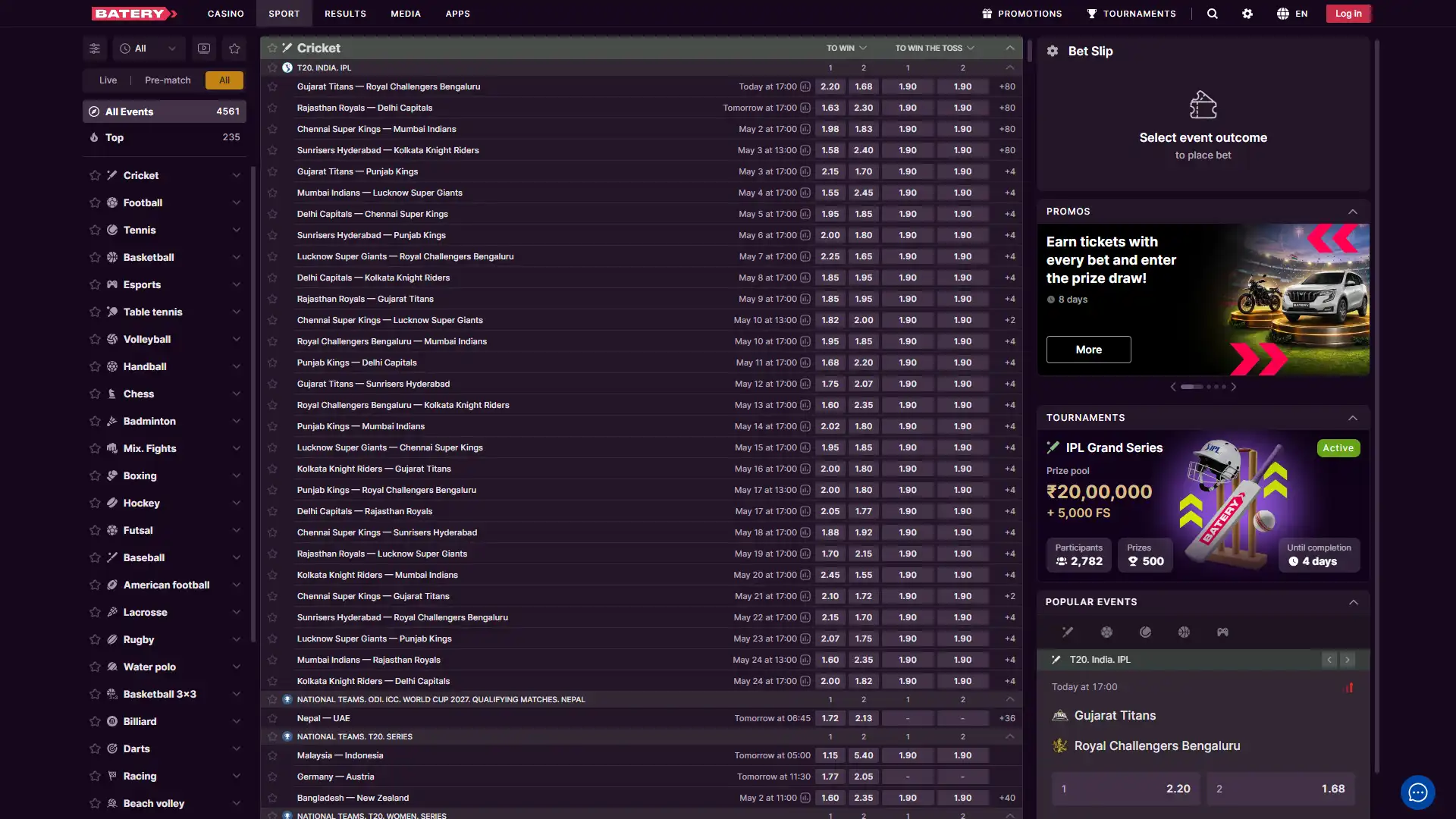The height and width of the screenshot is (819, 1456).
Task: Open the Promotions link
Action: [1021, 14]
